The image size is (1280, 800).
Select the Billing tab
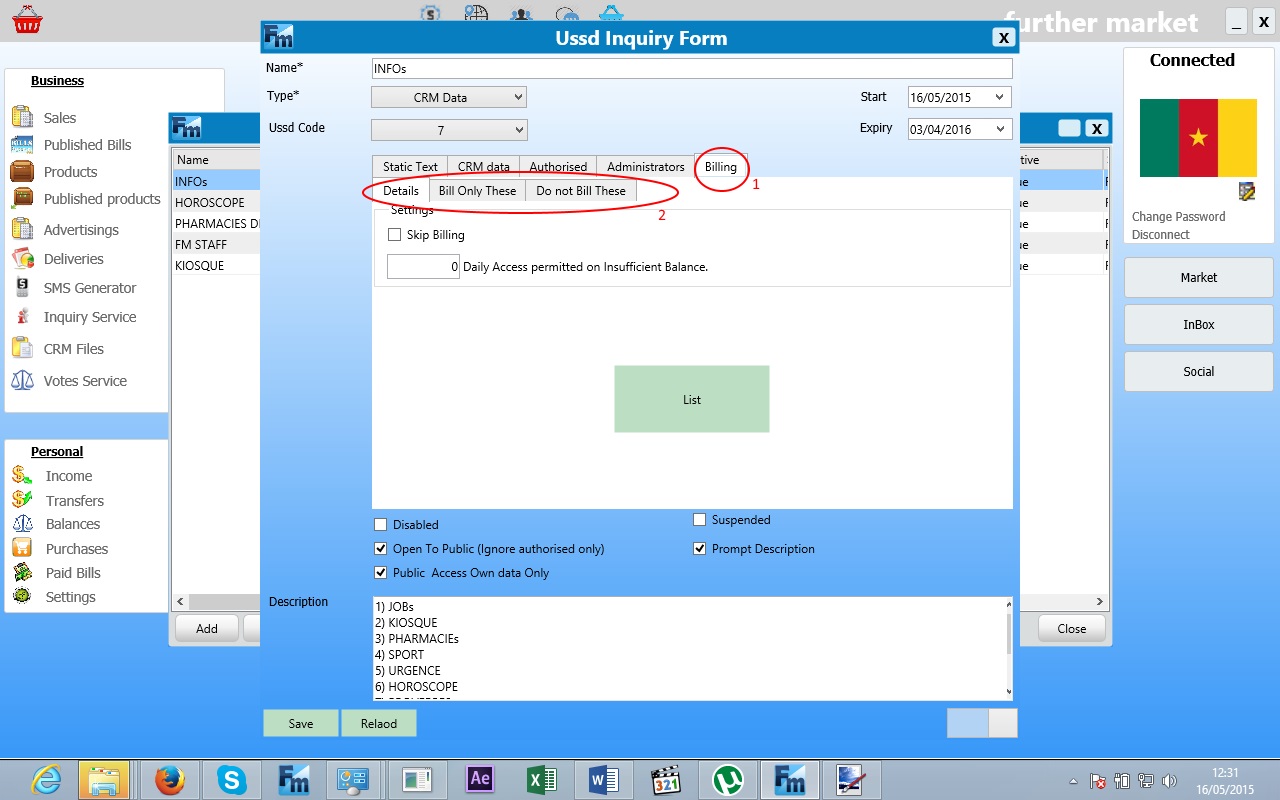pos(720,166)
